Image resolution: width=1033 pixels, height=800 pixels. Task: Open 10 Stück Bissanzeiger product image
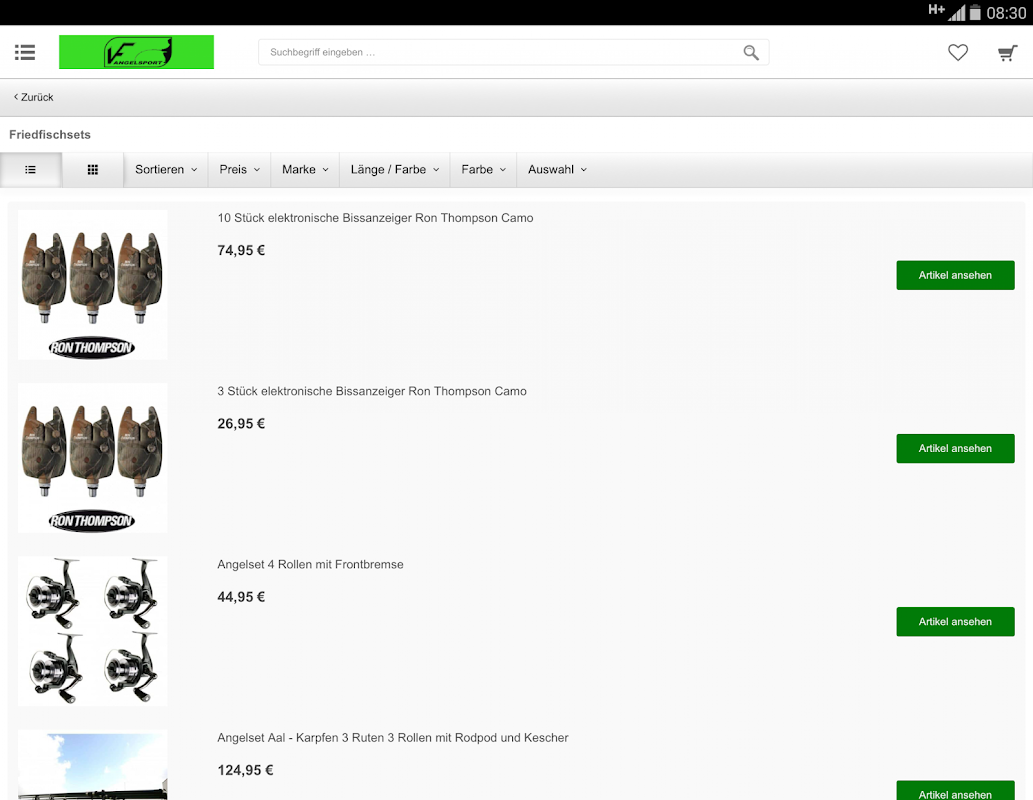[92, 285]
